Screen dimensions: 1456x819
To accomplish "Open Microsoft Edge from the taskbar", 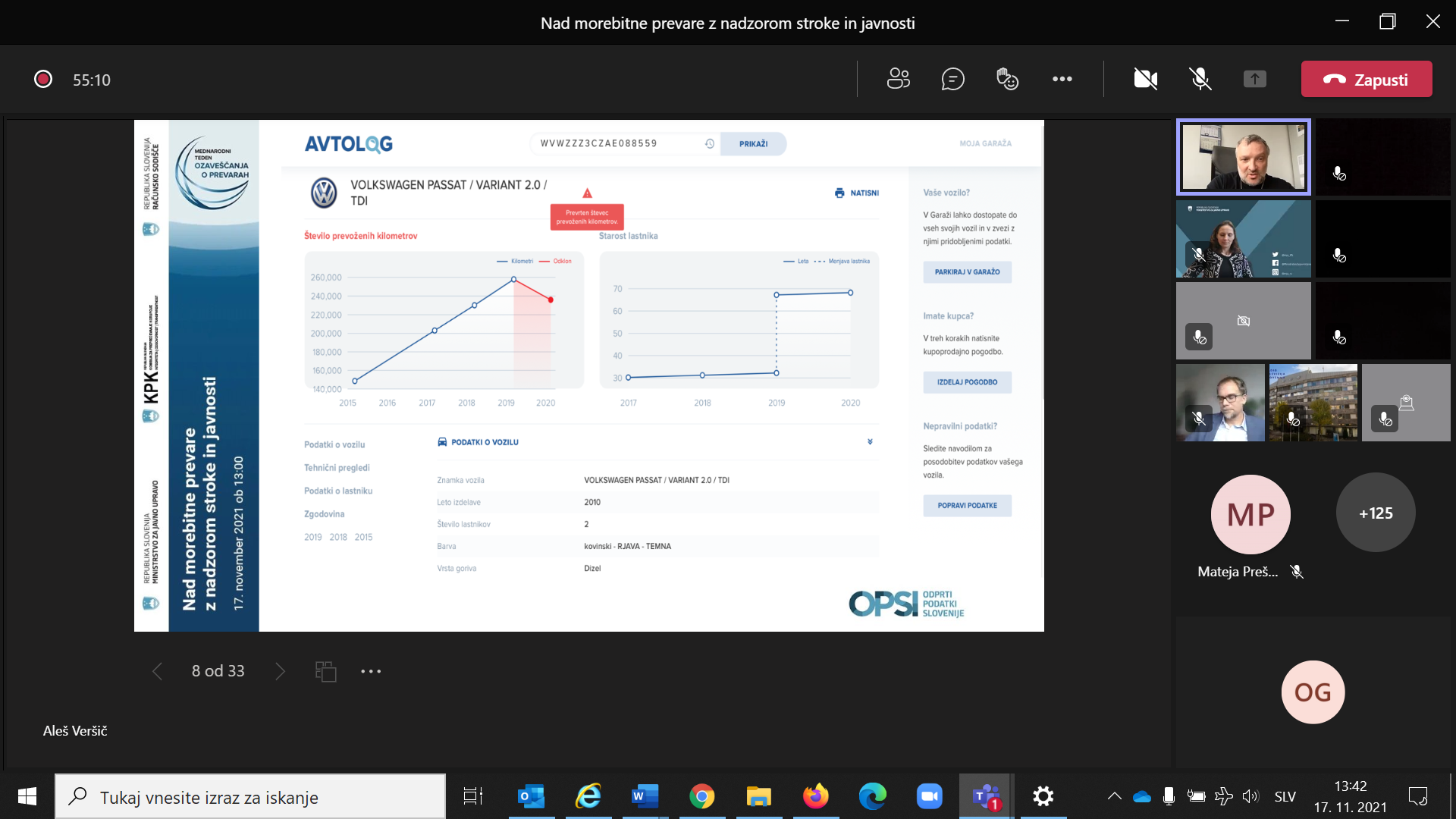I will (873, 796).
